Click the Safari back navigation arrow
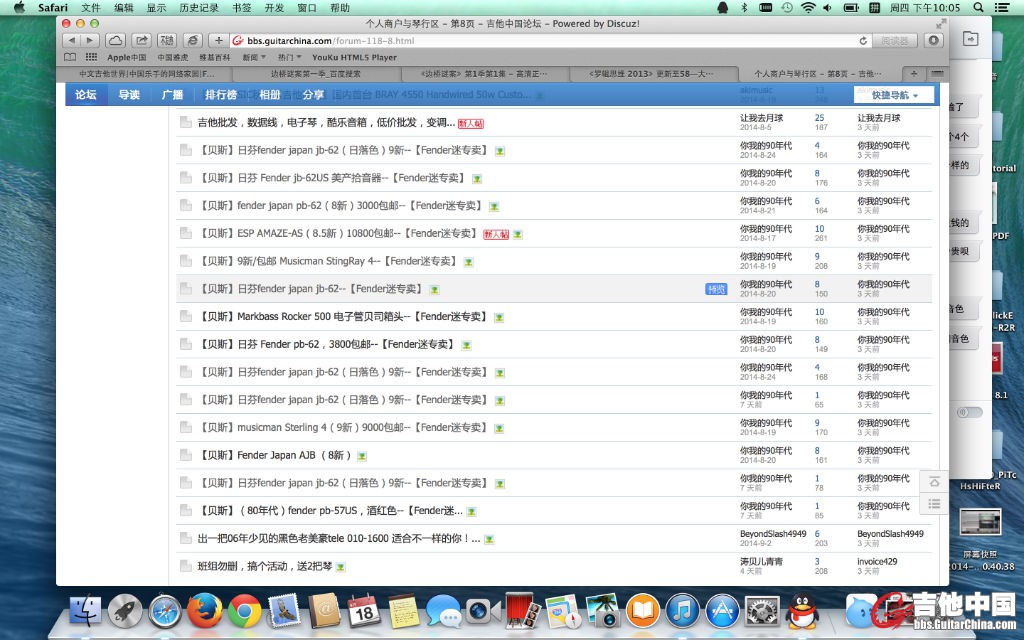The height and width of the screenshot is (640, 1024). click(70, 40)
